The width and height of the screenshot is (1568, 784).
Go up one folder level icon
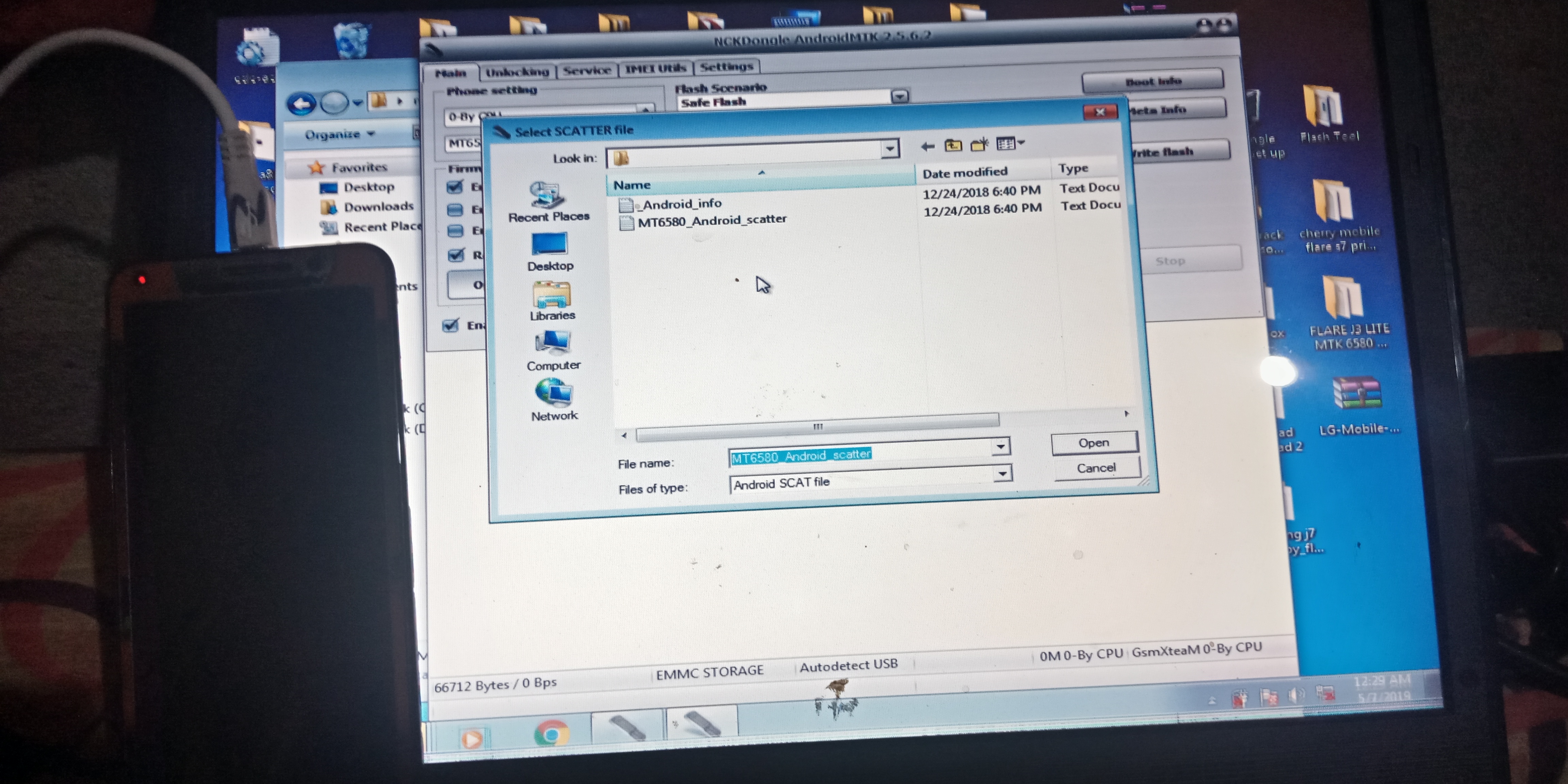(x=953, y=146)
